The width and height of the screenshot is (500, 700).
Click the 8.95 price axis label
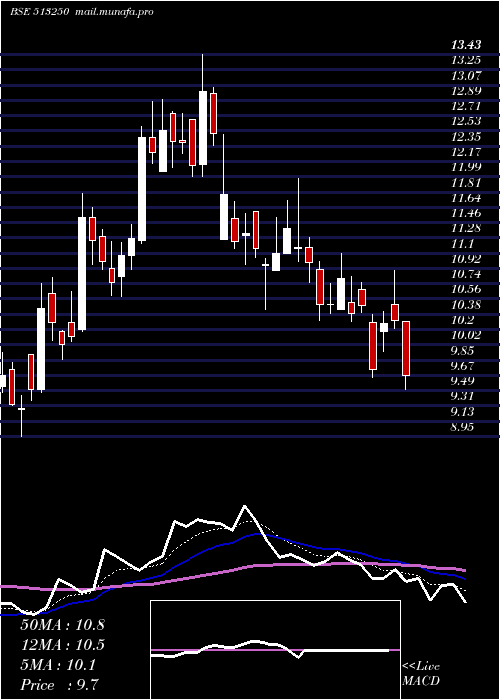462,426
